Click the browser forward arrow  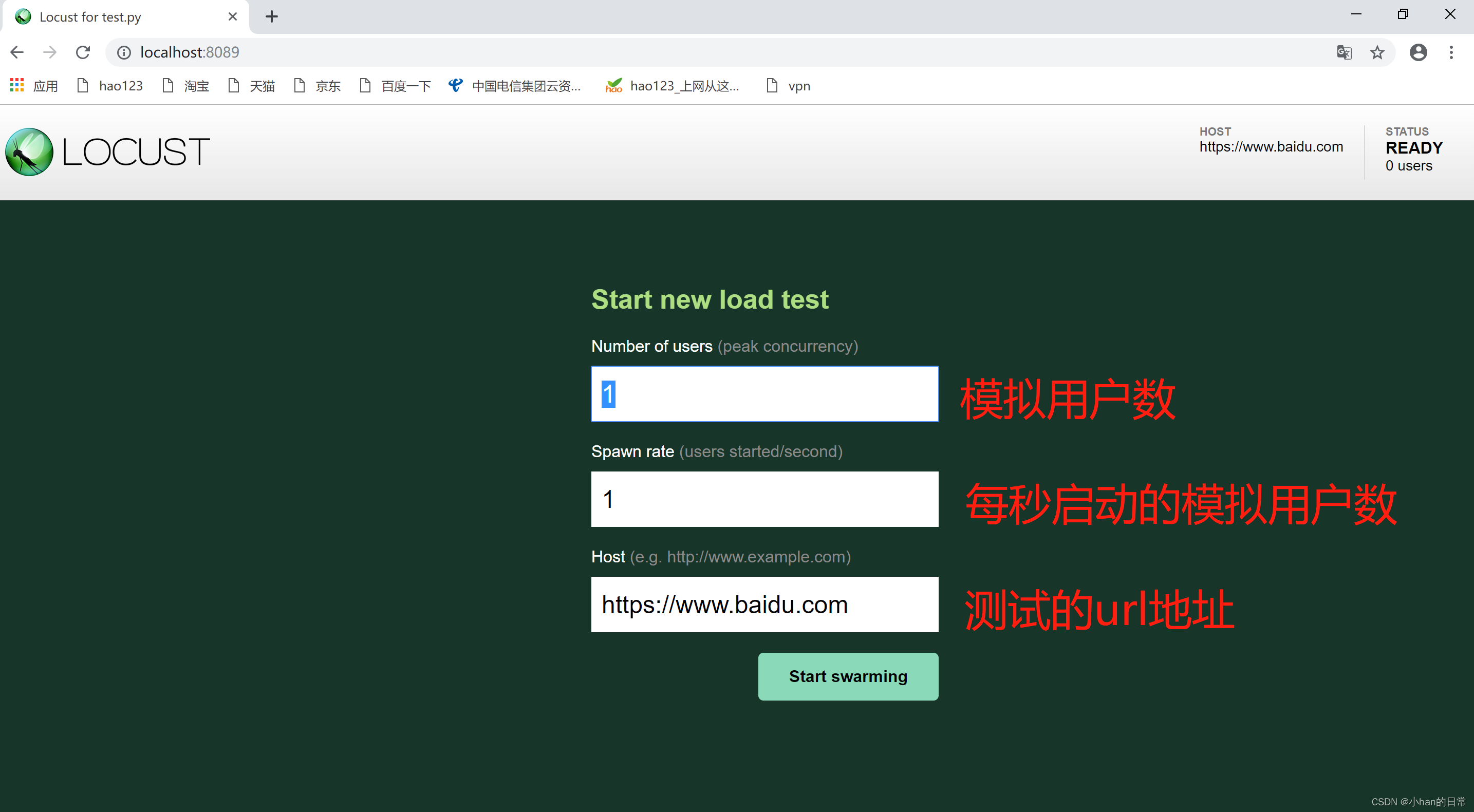click(50, 52)
